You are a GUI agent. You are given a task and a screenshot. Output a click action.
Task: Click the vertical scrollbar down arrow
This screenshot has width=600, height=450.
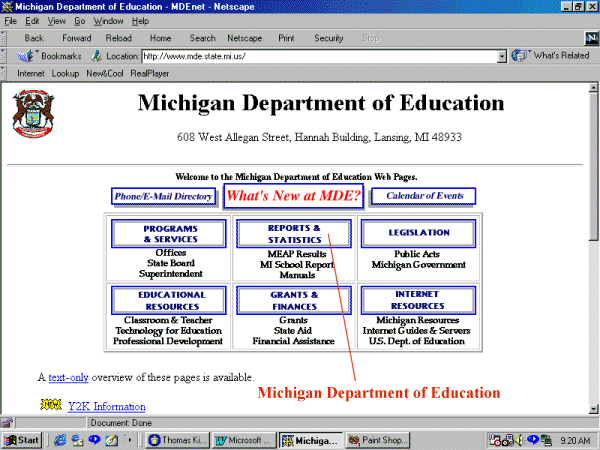click(x=592, y=410)
